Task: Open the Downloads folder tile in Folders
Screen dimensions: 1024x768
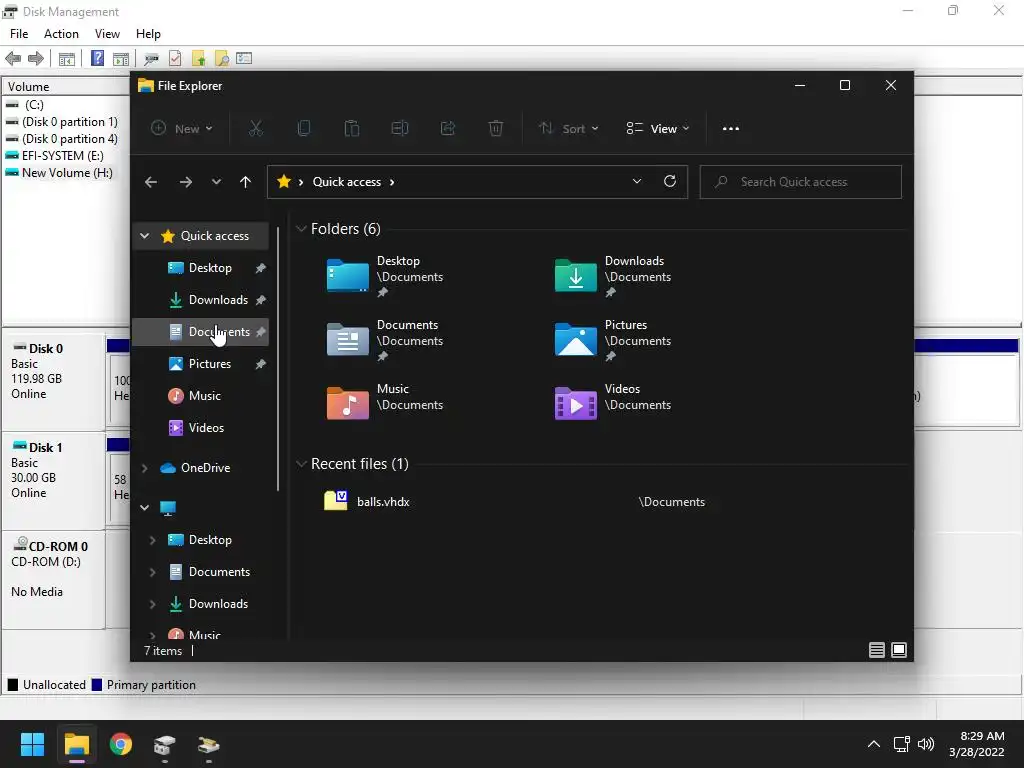Action: coord(613,276)
